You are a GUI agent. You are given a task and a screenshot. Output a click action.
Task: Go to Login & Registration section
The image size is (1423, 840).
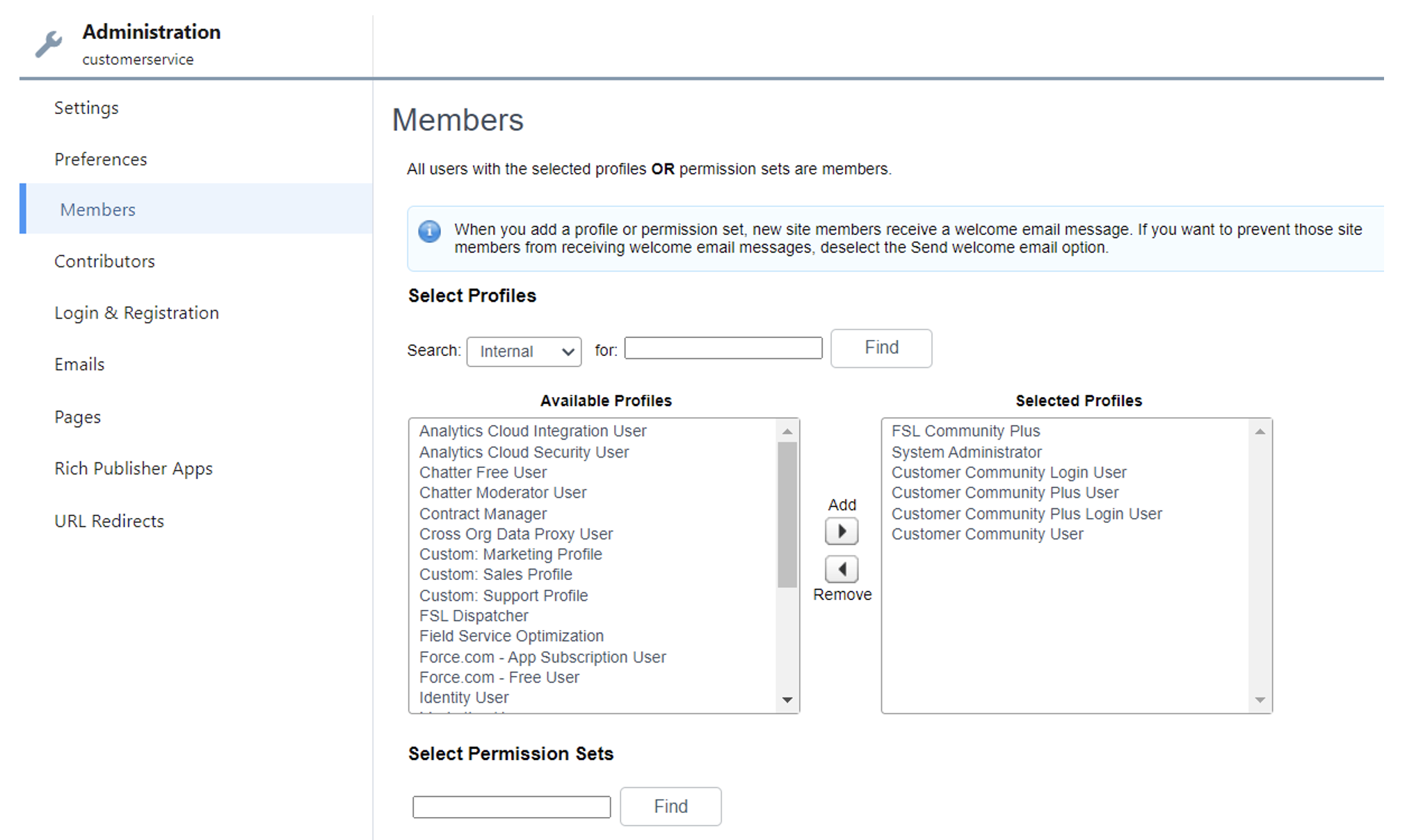(x=136, y=313)
